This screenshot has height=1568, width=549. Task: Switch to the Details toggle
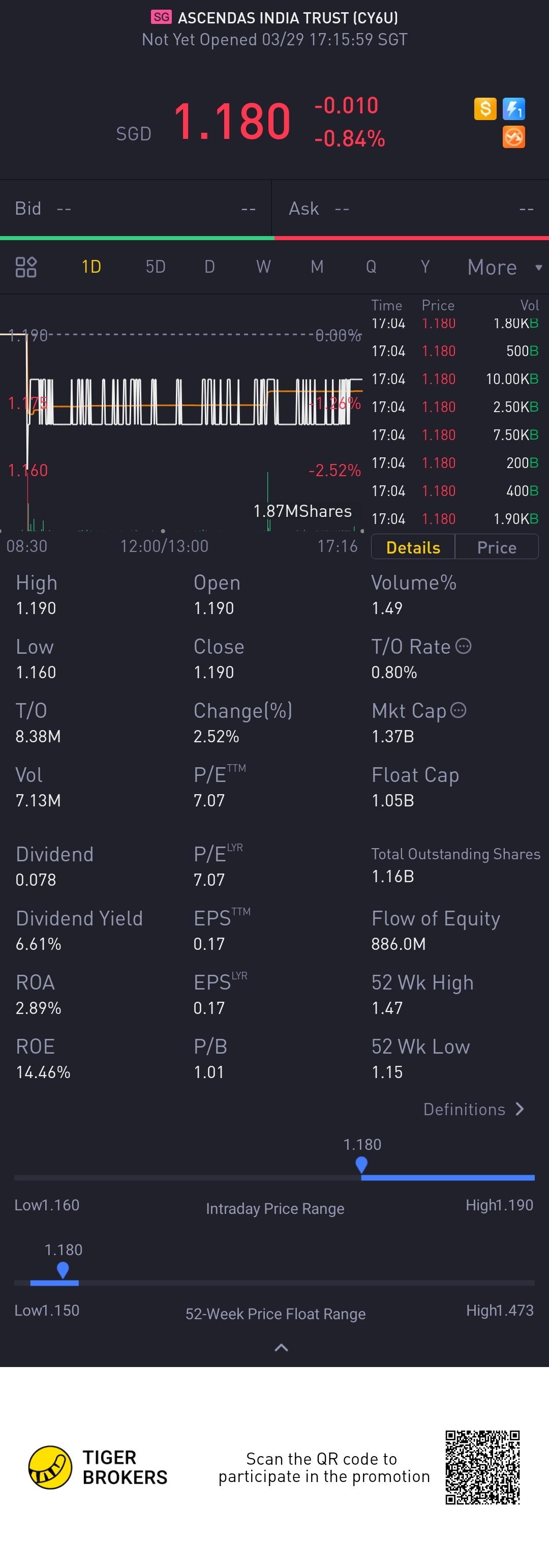(413, 547)
